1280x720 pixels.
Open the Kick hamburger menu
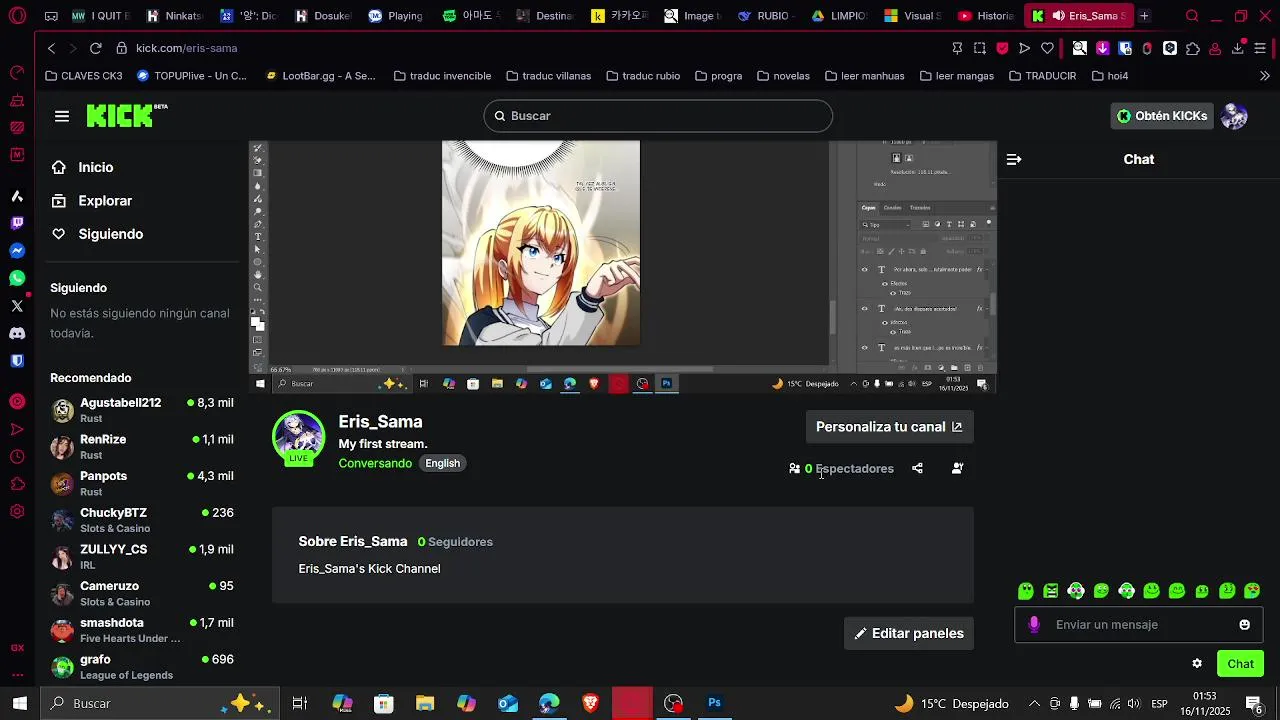tap(62, 116)
